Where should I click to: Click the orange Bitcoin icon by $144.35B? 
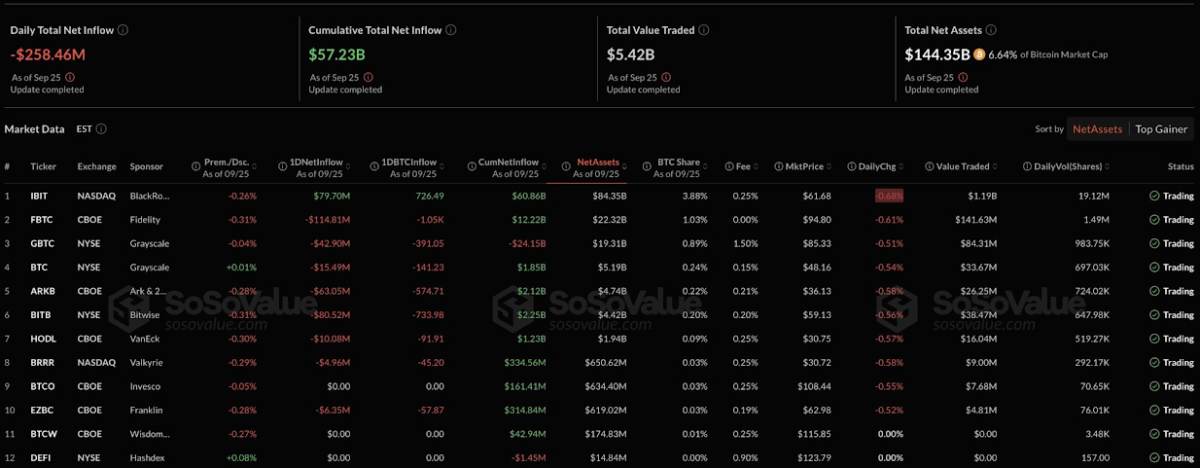coord(980,54)
